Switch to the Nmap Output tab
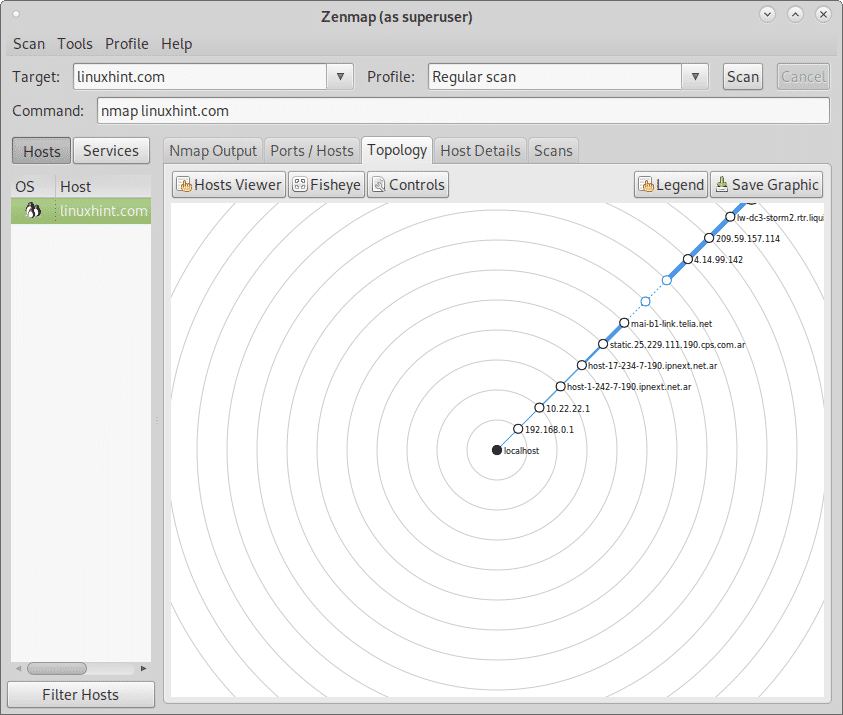Screen dimensions: 843x715 [213, 151]
